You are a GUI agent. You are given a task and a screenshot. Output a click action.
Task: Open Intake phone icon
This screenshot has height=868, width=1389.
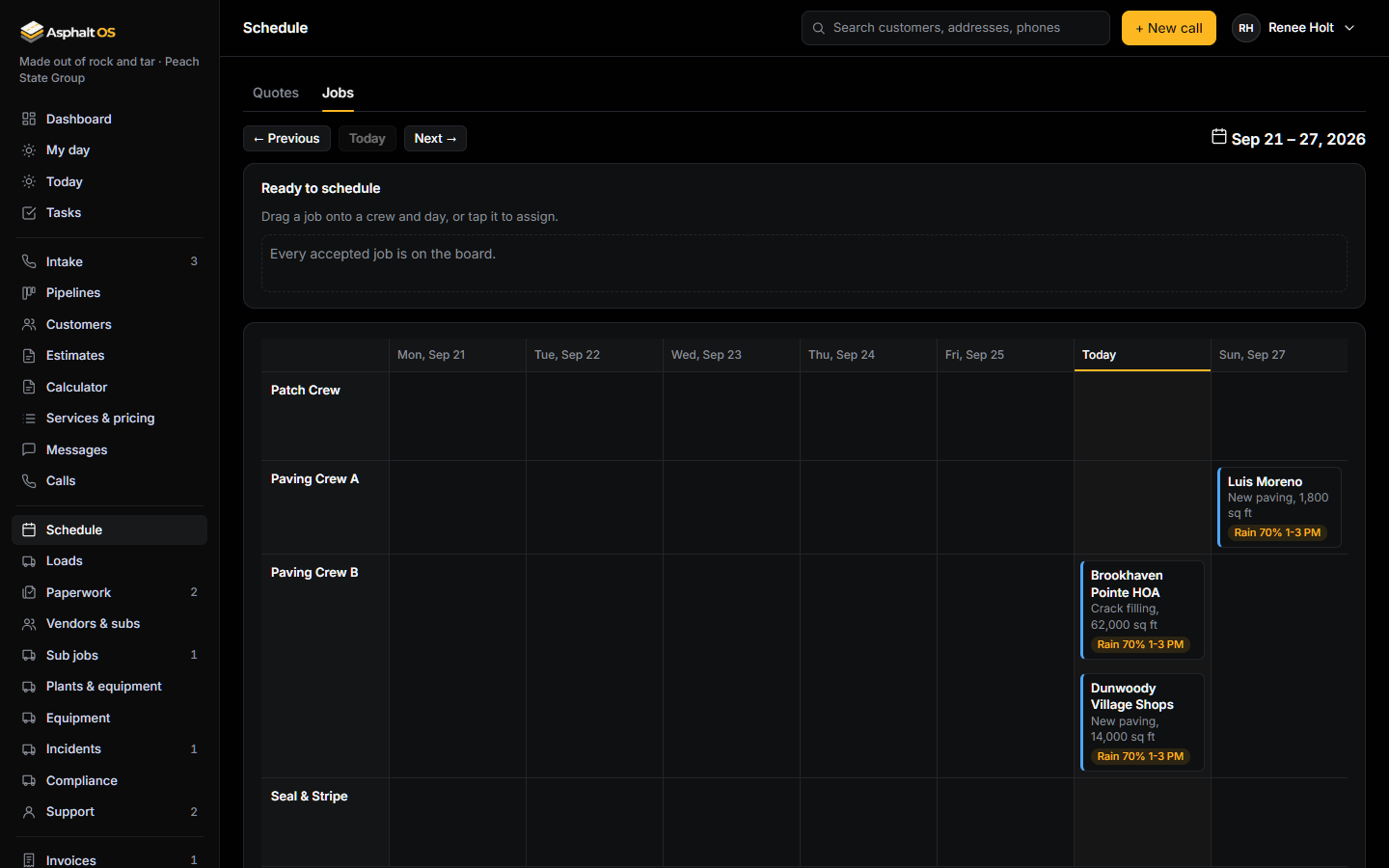click(29, 261)
